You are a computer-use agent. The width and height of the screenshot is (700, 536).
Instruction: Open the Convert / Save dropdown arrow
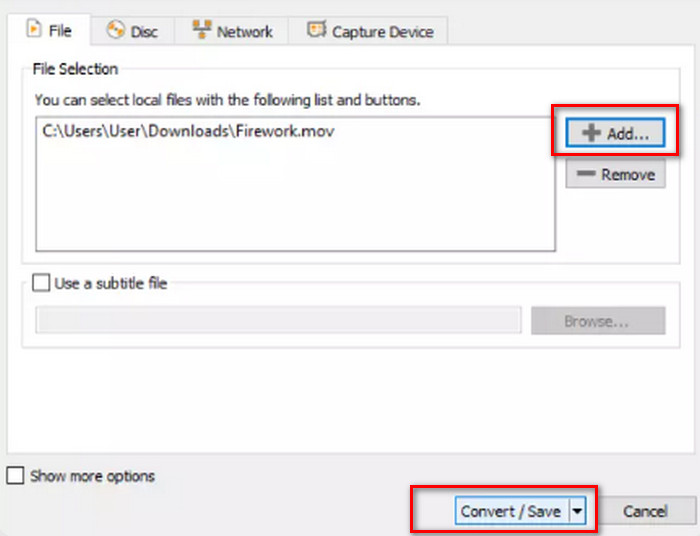(577, 511)
